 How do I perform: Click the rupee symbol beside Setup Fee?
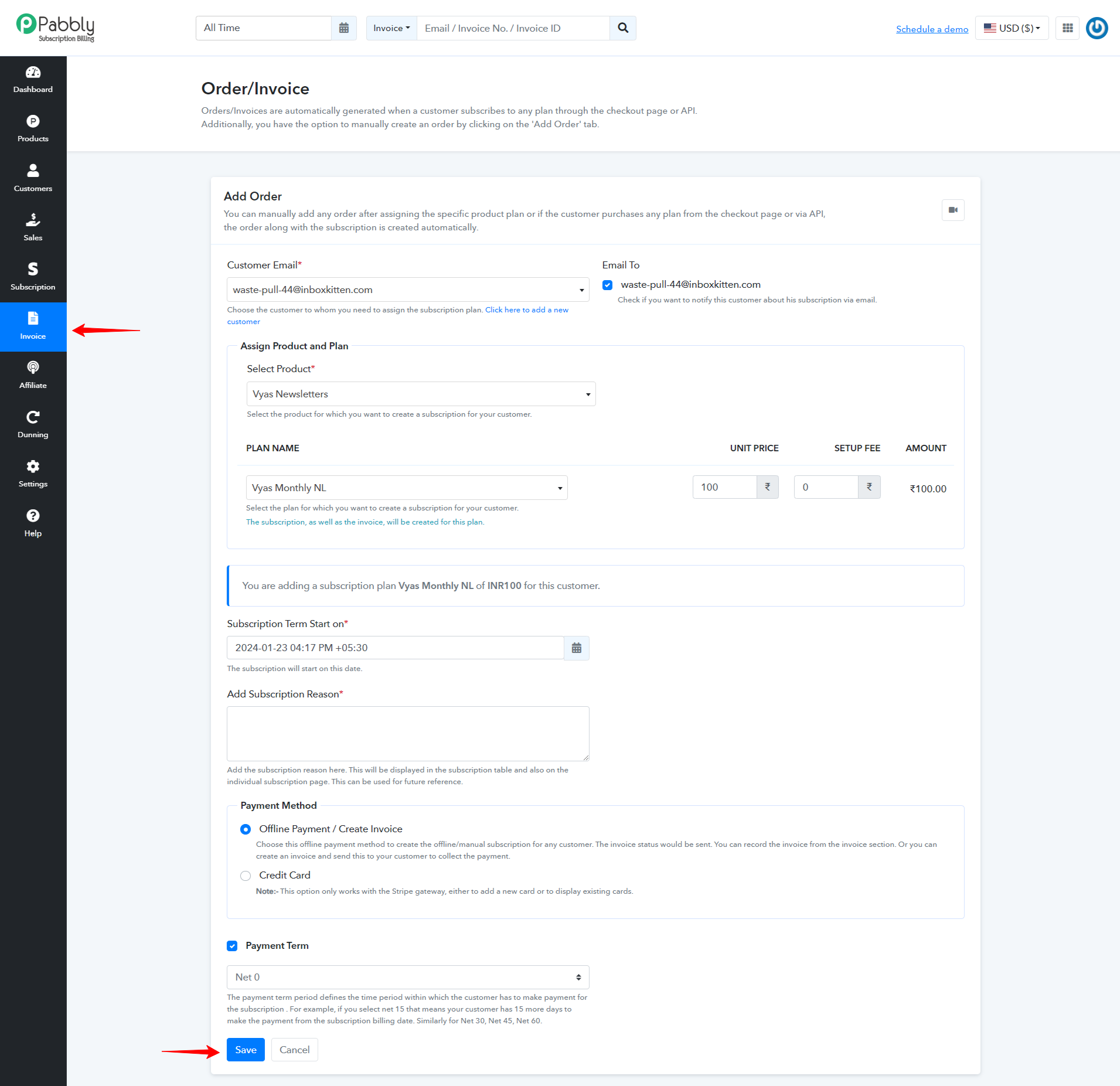(x=869, y=487)
